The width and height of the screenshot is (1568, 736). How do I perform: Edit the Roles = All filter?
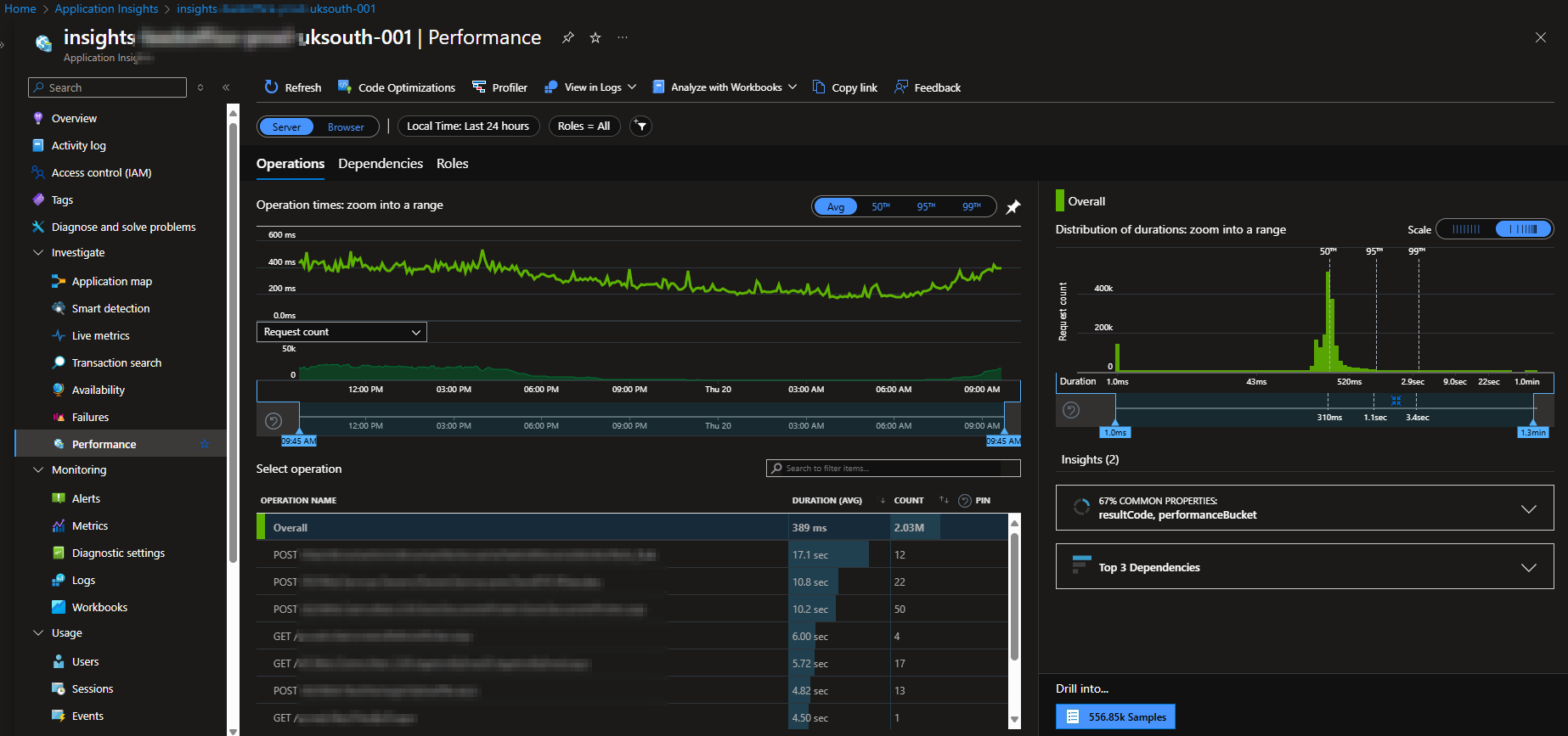(584, 126)
